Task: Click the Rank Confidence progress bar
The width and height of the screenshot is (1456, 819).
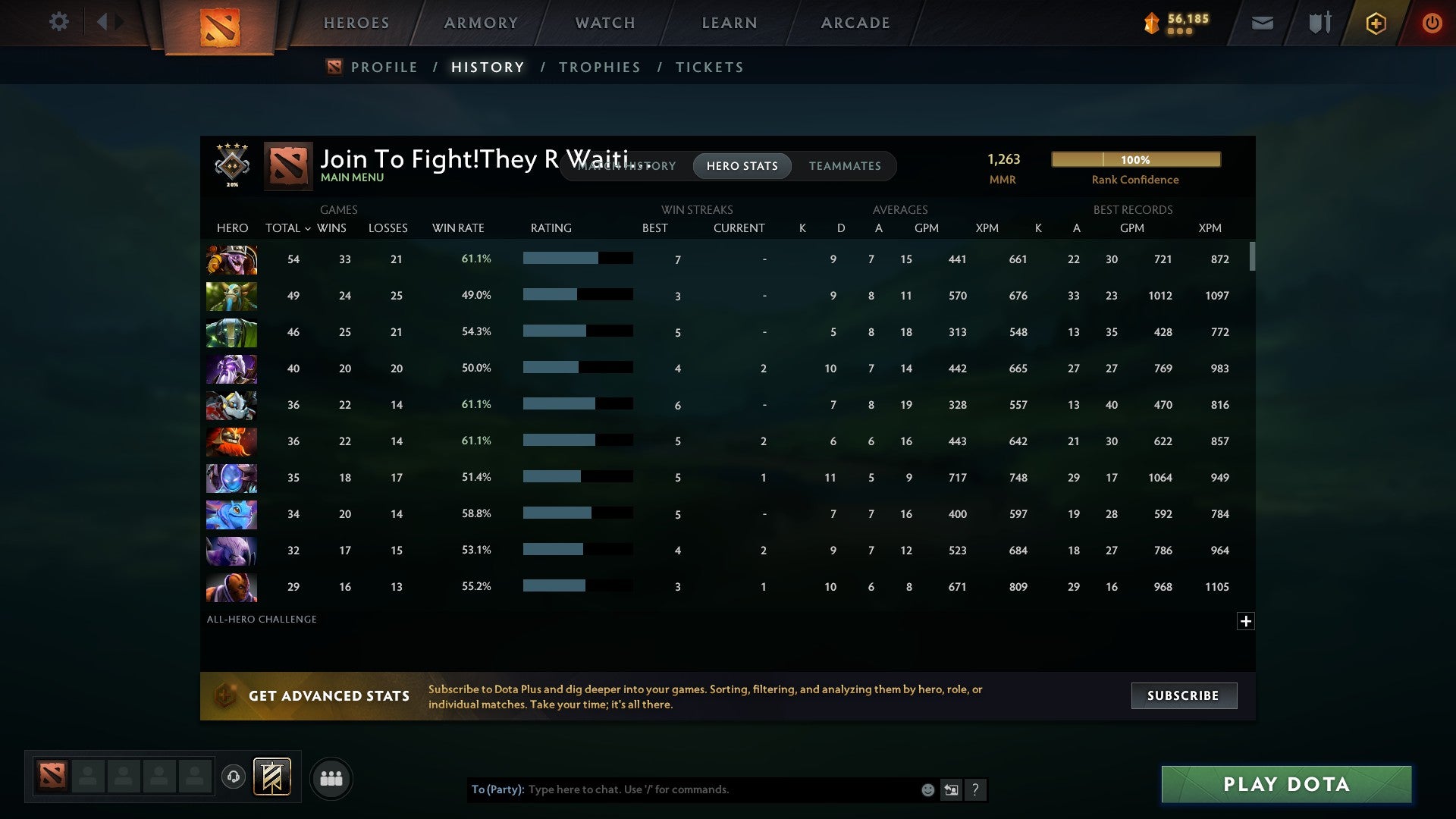Action: click(x=1135, y=159)
